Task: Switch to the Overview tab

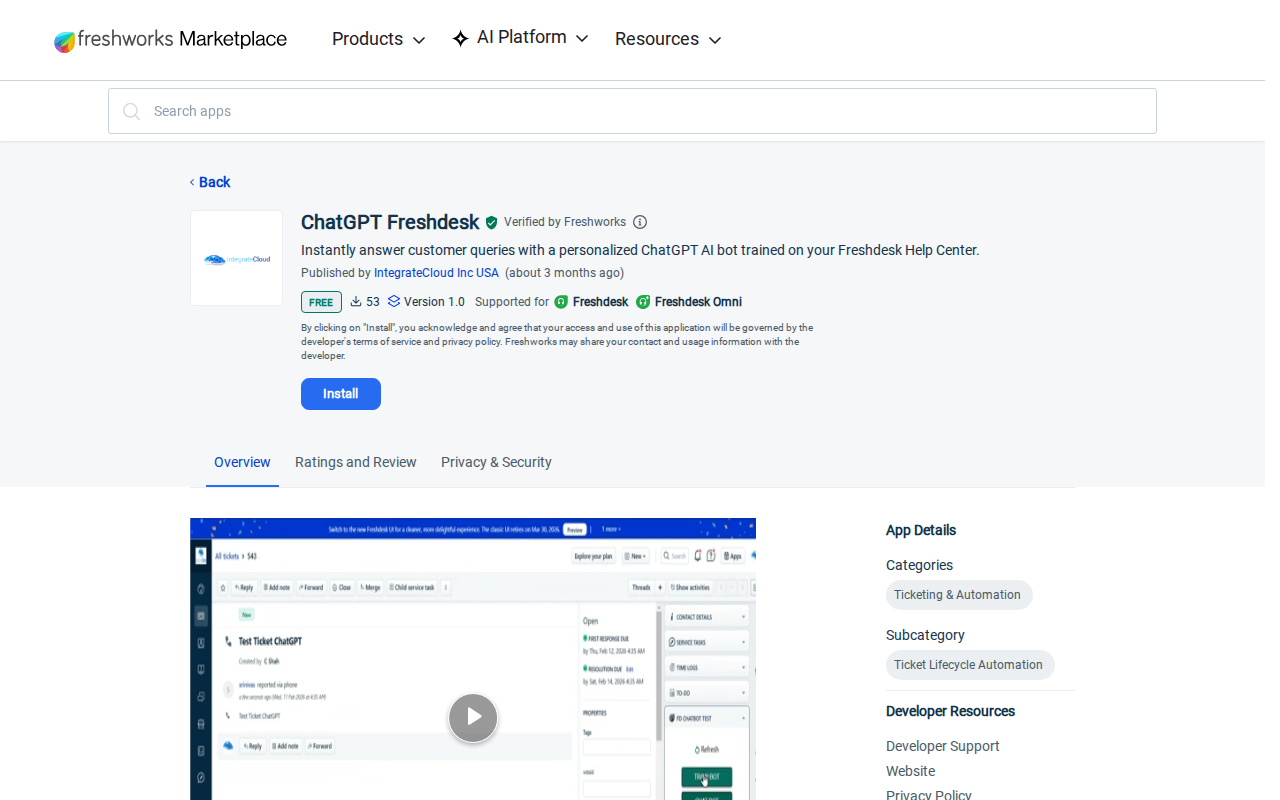Action: (x=242, y=462)
